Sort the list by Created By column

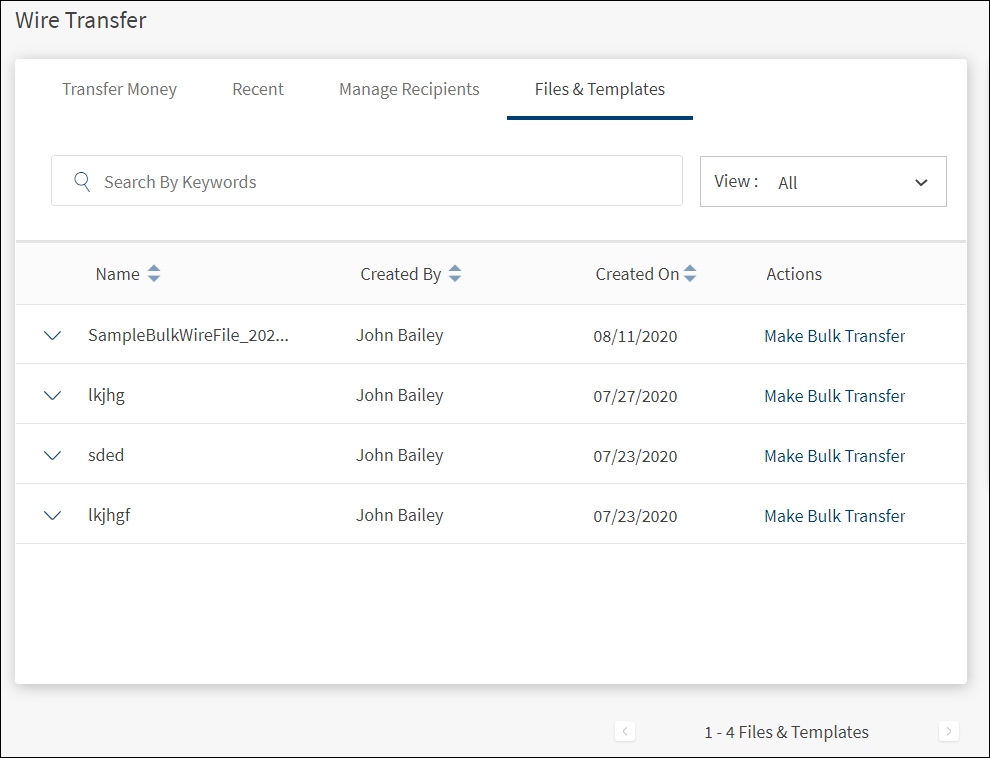click(455, 274)
